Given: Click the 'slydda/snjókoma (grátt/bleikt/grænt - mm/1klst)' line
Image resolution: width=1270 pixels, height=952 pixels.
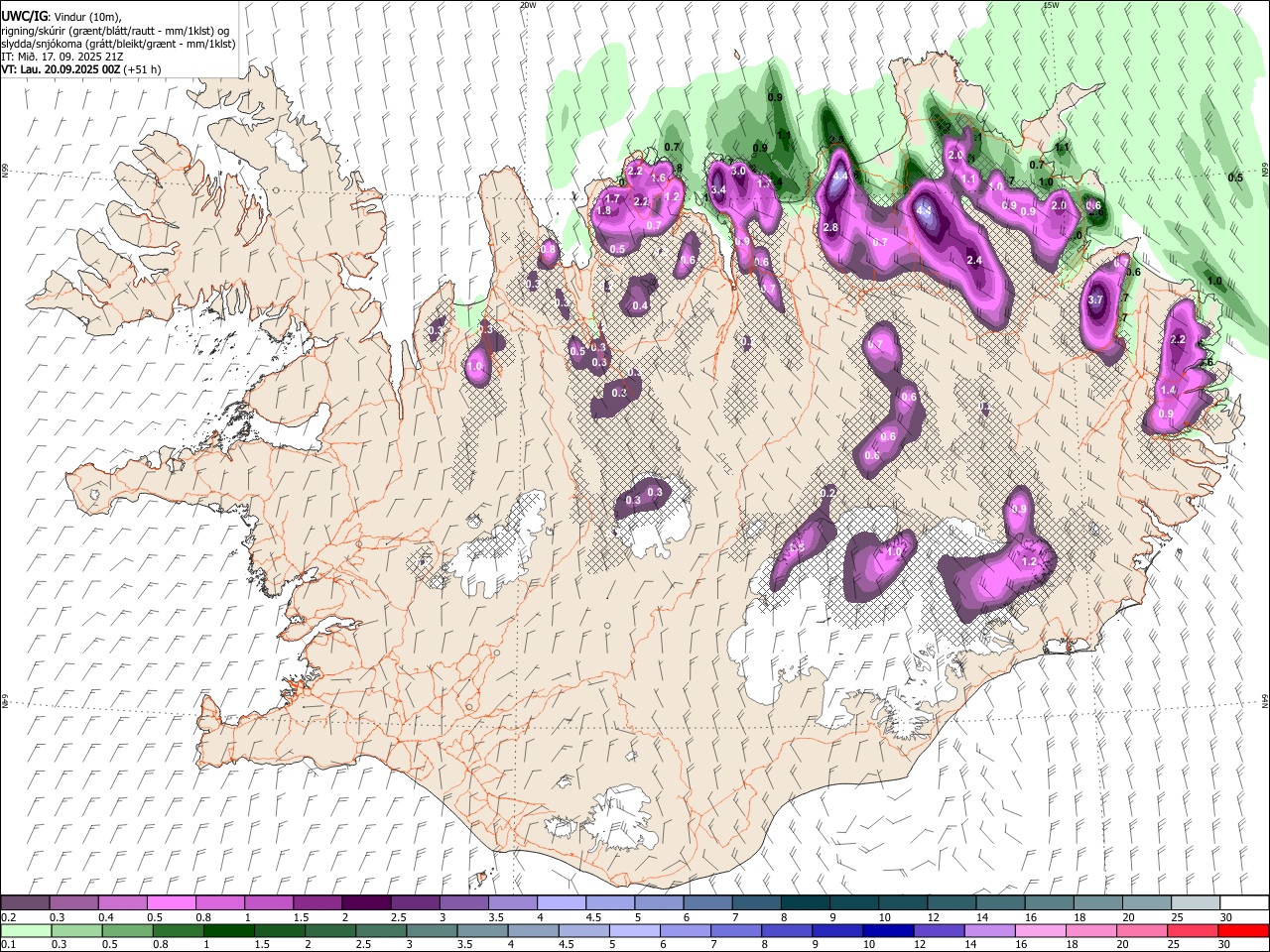Looking at the screenshot, I should [118, 44].
